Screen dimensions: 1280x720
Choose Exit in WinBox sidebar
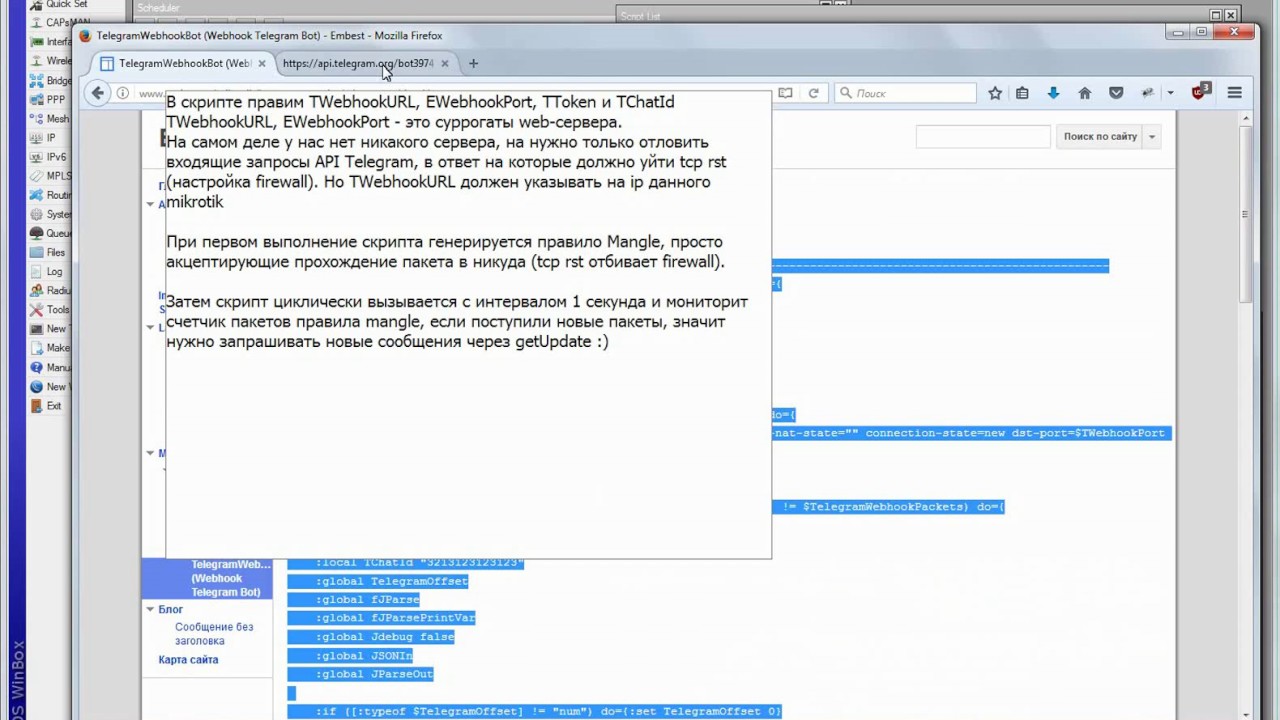(50, 406)
